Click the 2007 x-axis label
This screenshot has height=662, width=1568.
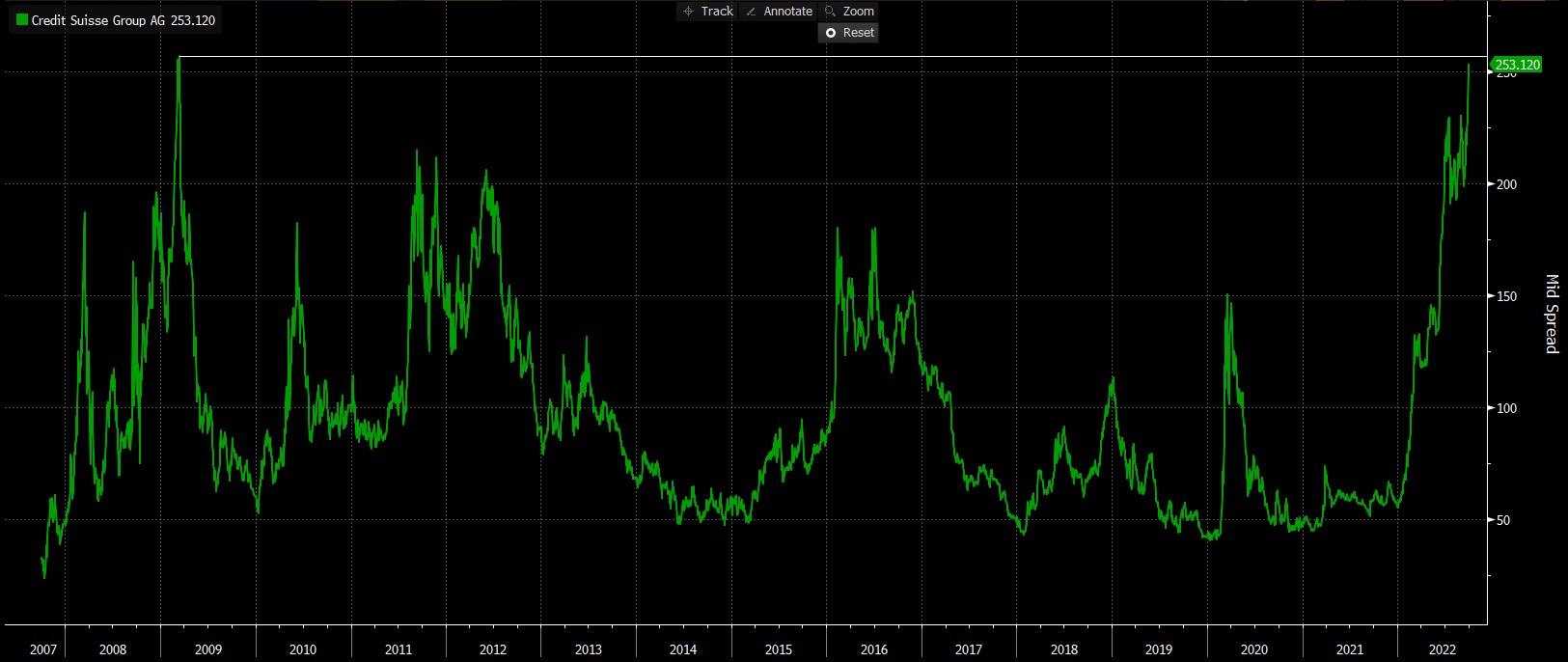pos(43,649)
